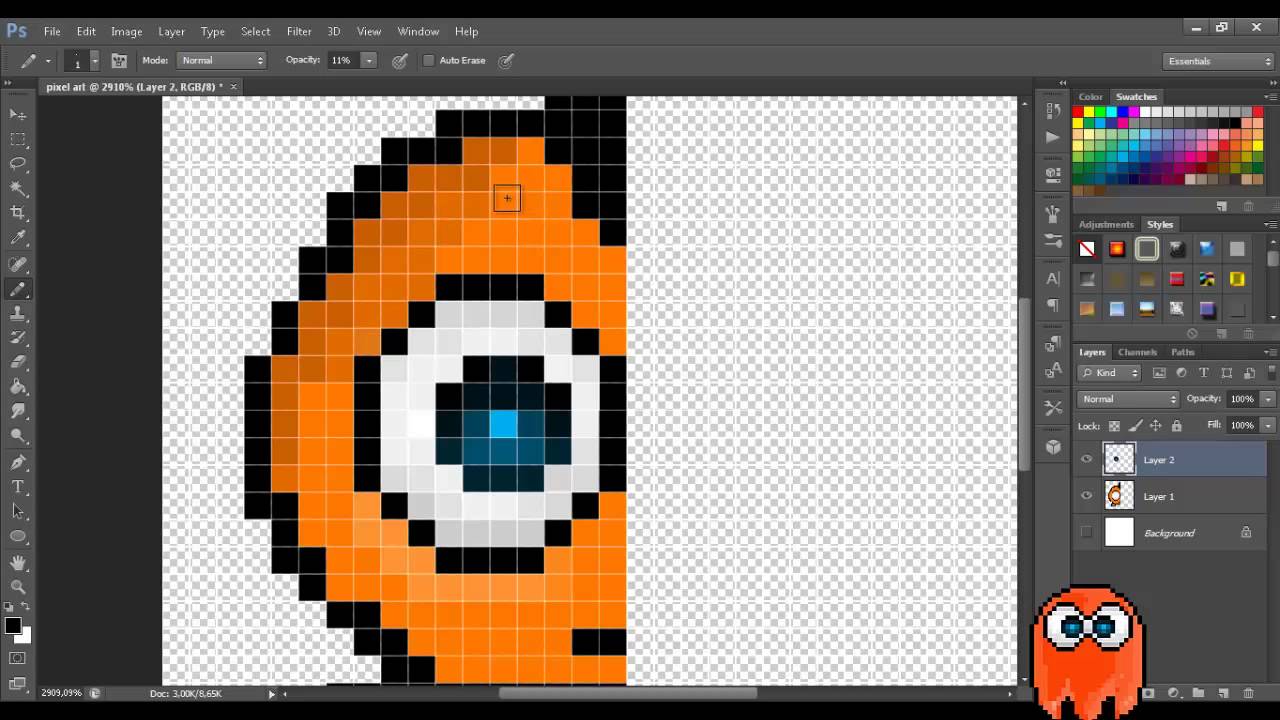Image resolution: width=1280 pixels, height=720 pixels.
Task: Hide Layer 1 with its eye icon
Action: pos(1087,496)
